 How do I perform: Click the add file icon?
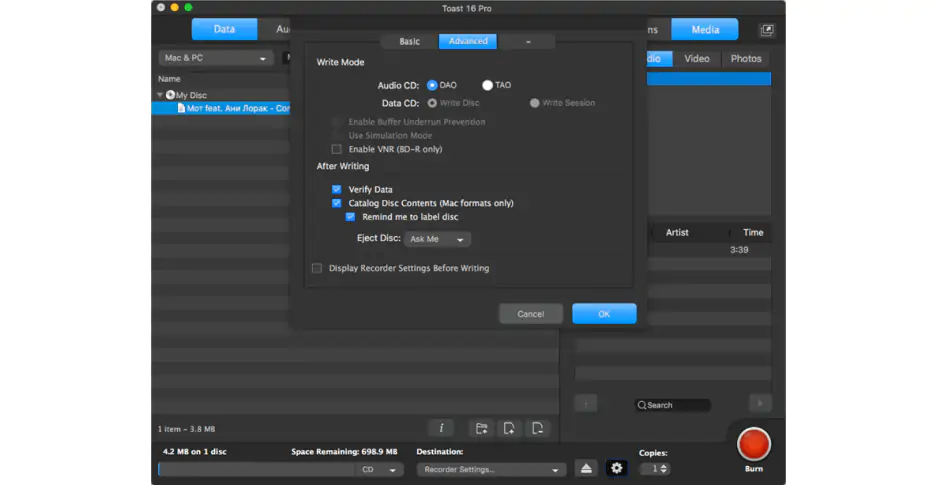tap(510, 428)
